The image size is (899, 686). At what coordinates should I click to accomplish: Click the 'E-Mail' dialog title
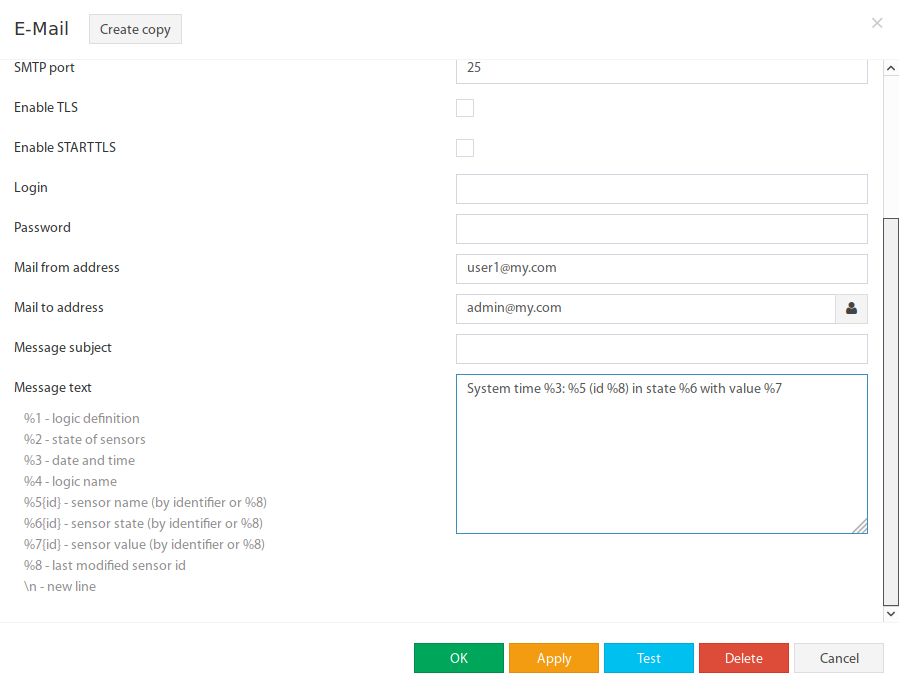coord(41,28)
